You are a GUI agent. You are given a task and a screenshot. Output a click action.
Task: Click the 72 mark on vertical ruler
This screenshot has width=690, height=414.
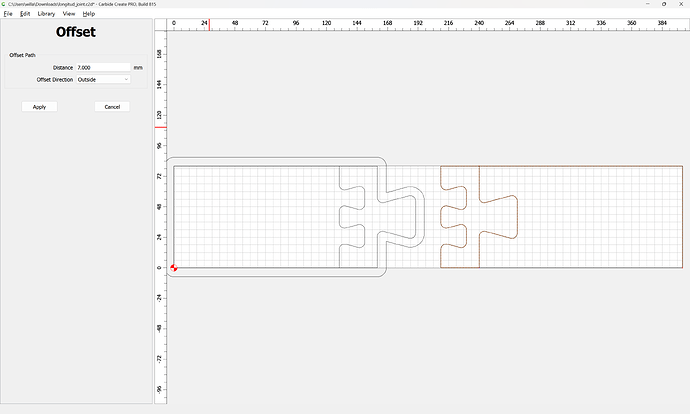tap(159, 176)
